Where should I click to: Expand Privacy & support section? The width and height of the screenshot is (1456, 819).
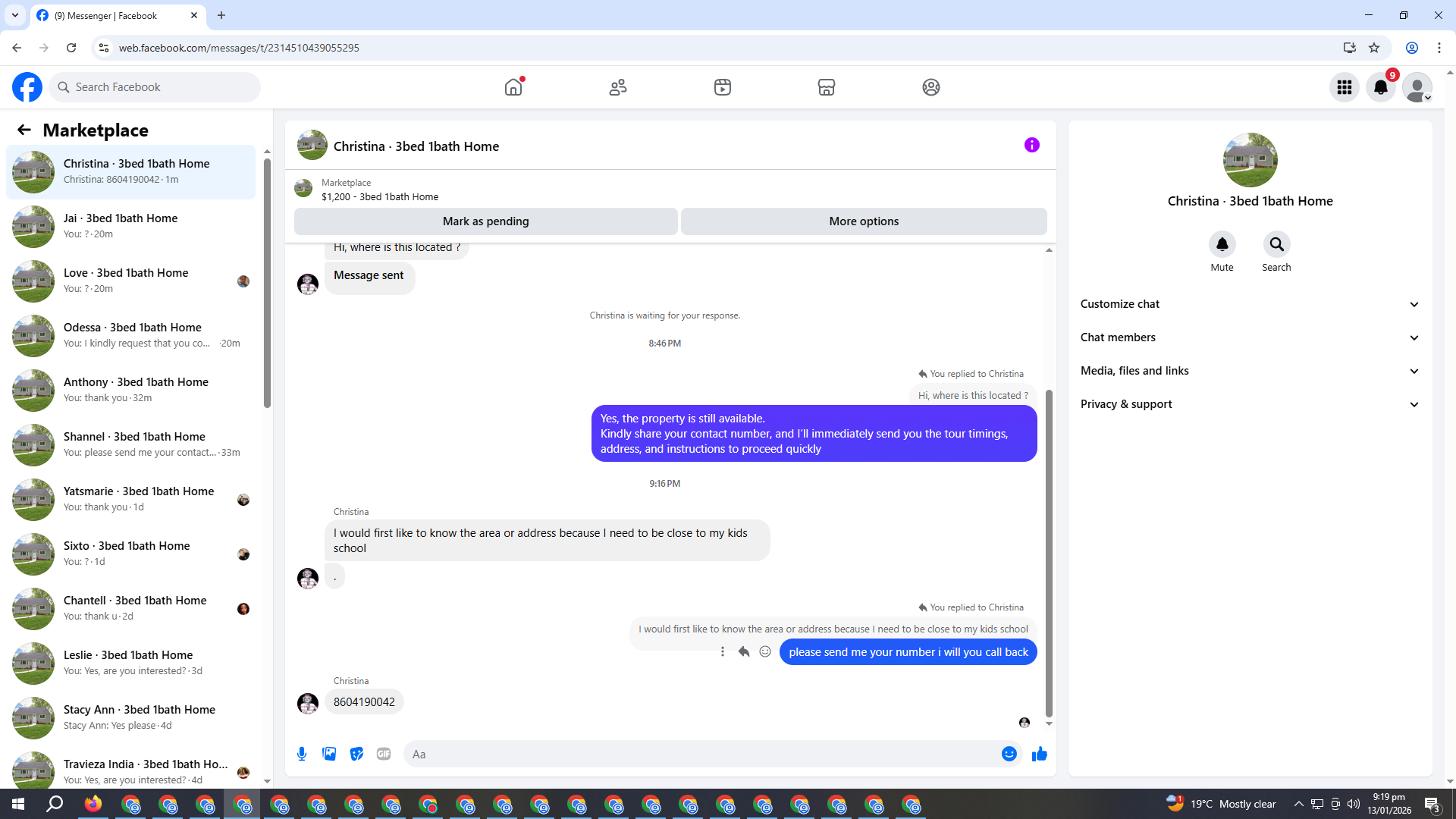[1249, 404]
